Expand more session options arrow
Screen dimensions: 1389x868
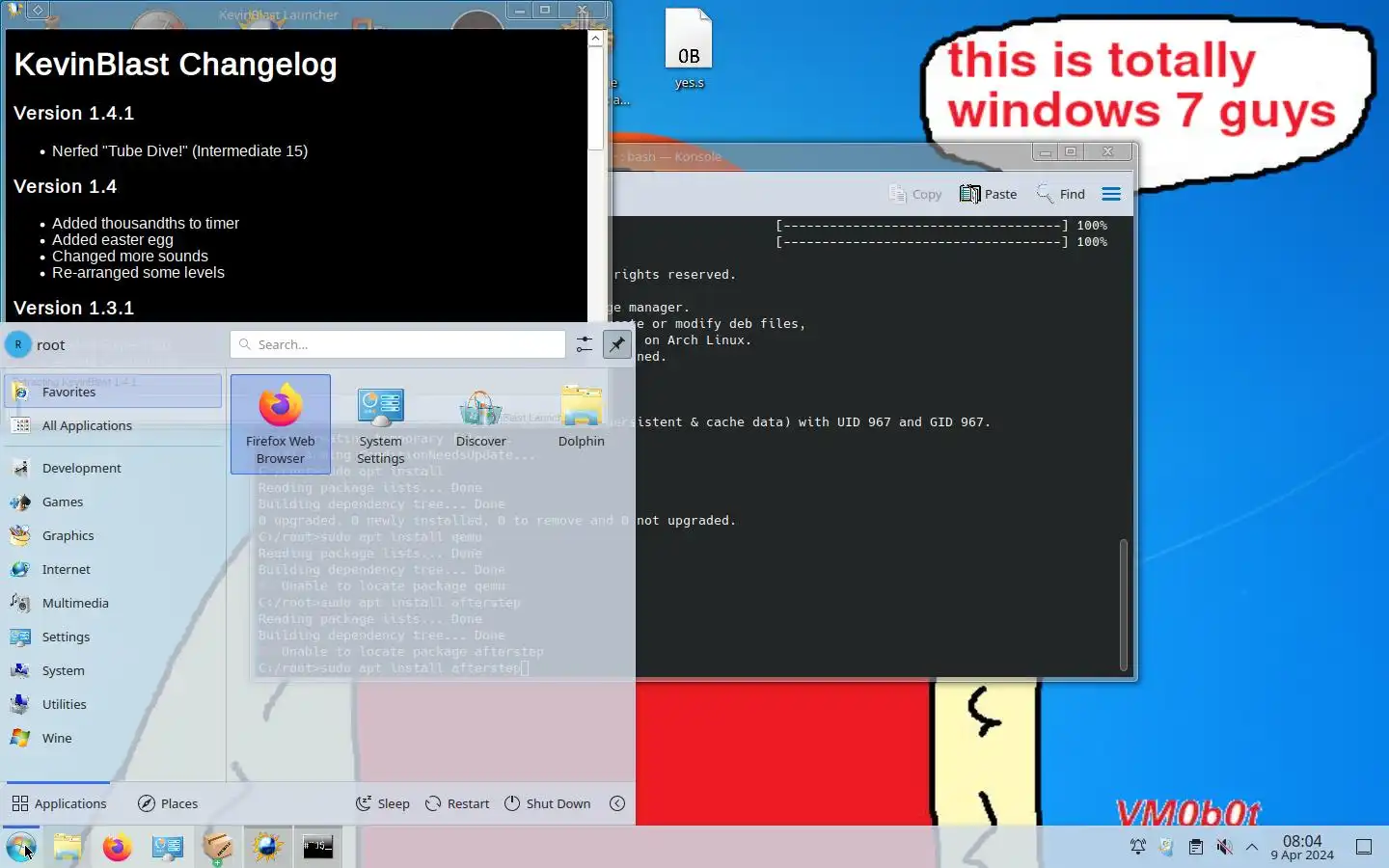click(617, 803)
